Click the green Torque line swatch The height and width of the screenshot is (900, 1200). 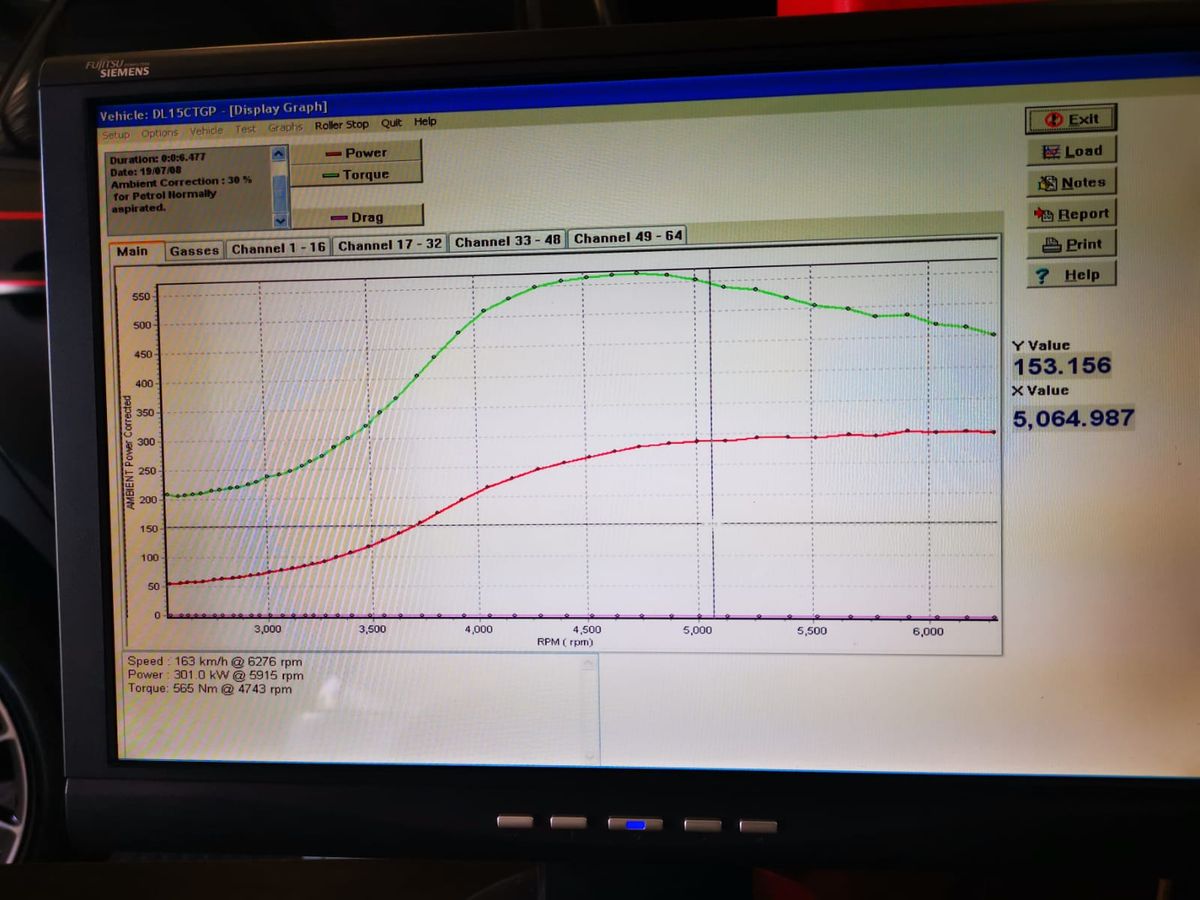pos(332,175)
